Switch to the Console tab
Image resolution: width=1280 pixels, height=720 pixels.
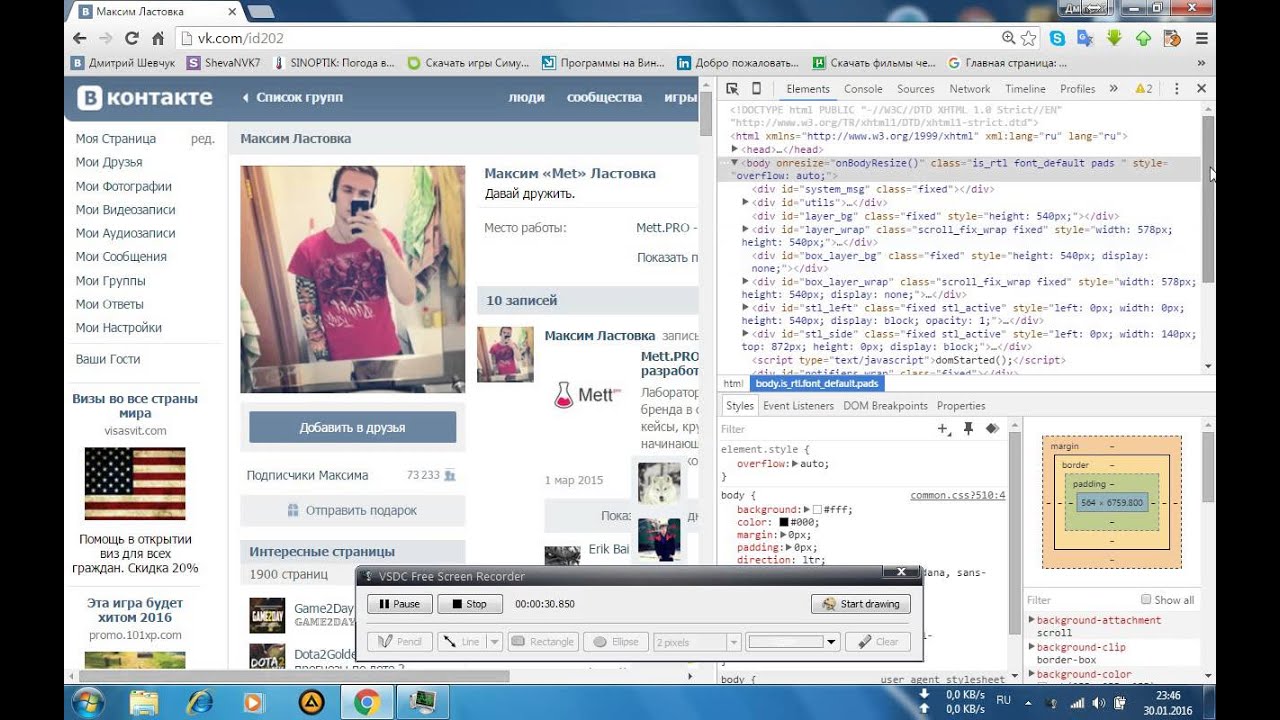pos(863,89)
